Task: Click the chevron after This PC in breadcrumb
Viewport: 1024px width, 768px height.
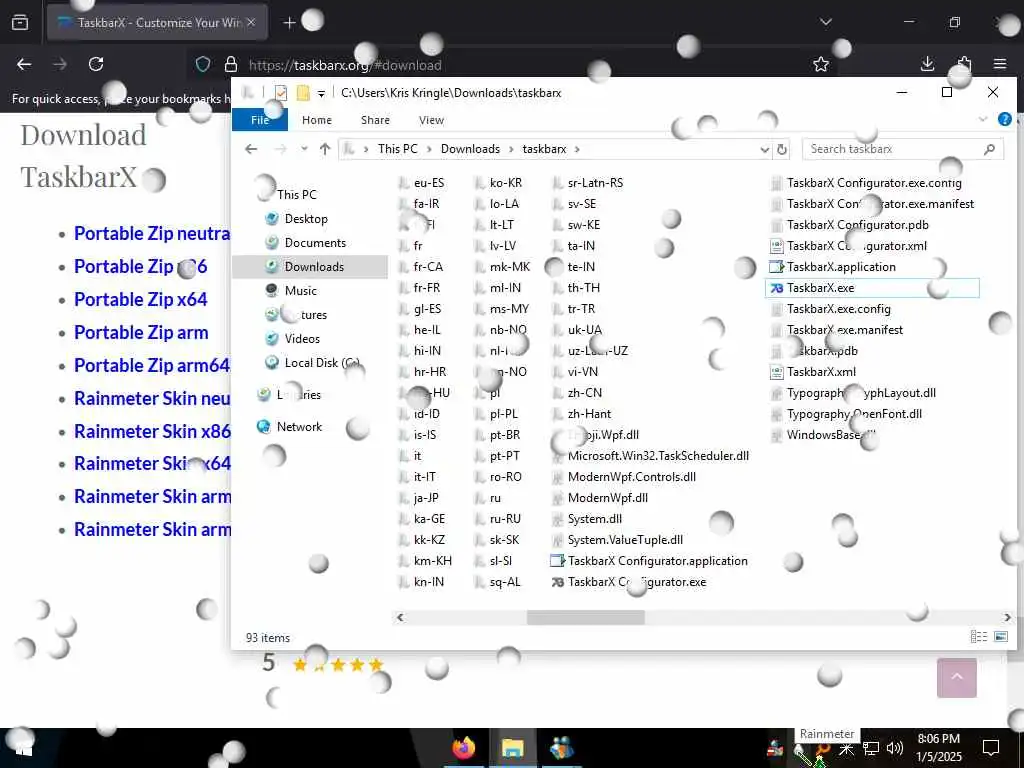Action: (x=429, y=150)
